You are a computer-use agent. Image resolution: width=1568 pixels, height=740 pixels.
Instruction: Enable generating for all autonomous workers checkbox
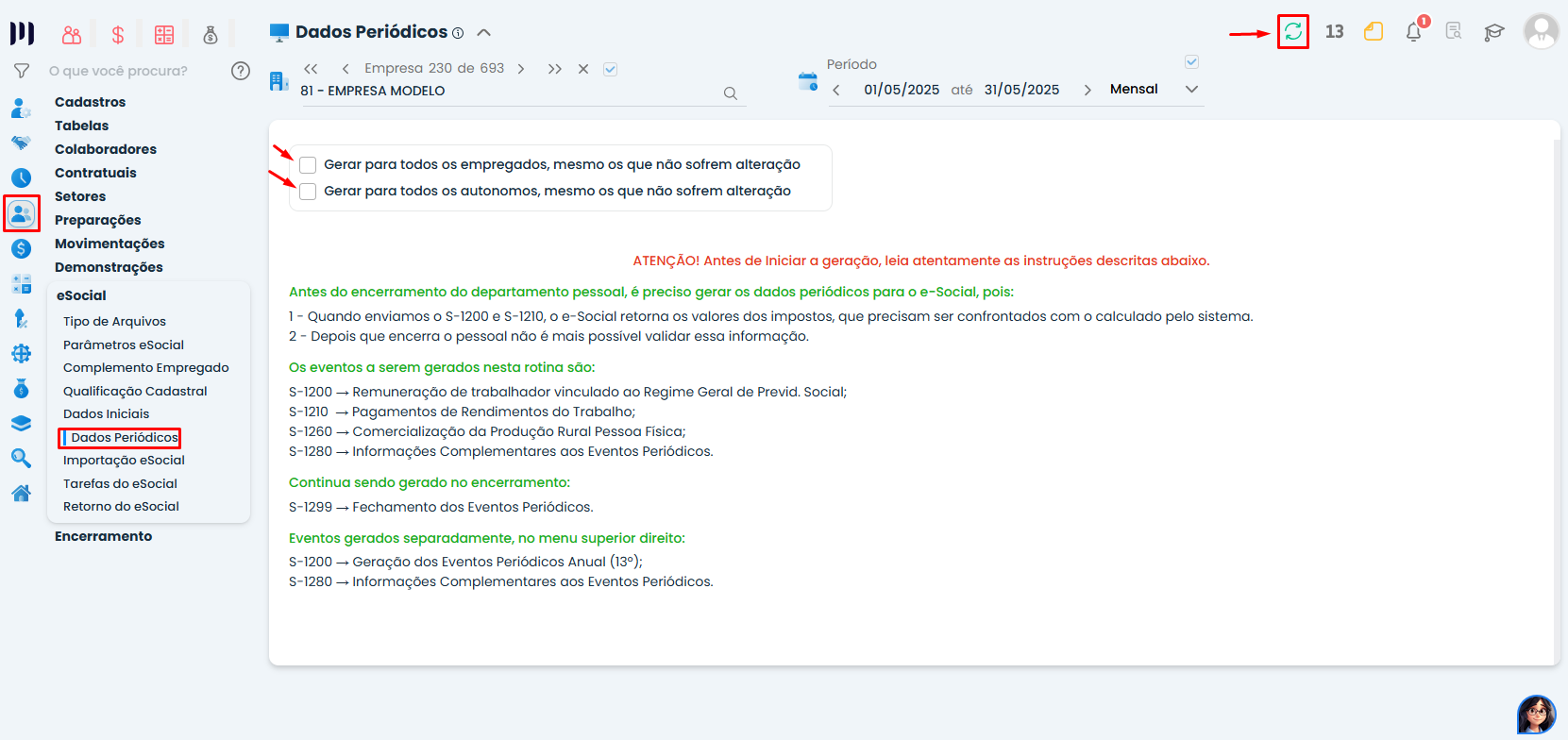pyautogui.click(x=308, y=192)
